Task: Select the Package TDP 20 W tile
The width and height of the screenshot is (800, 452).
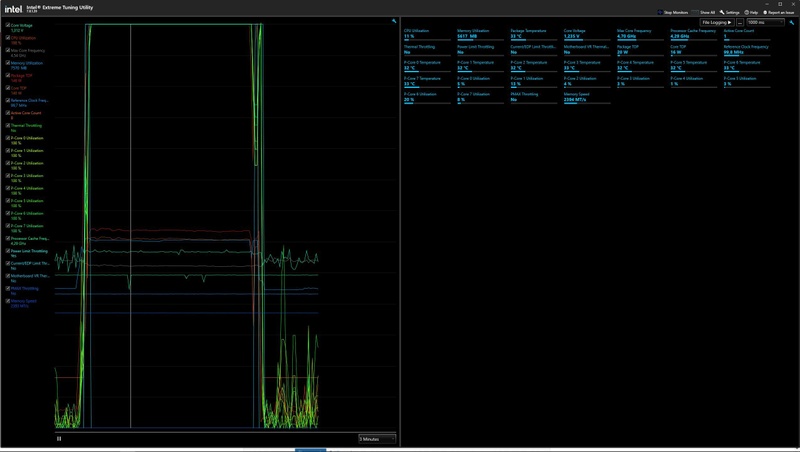Action: coord(640,50)
